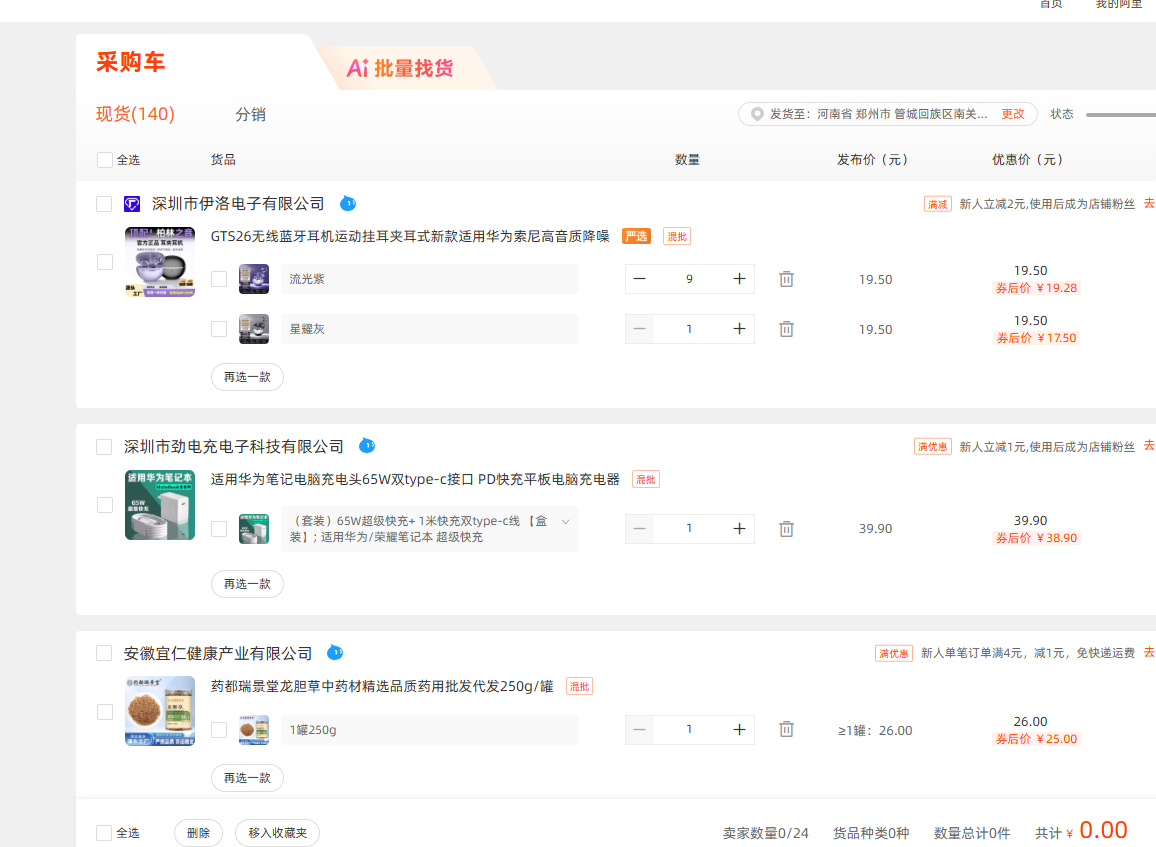Viewport: 1156px width, 847px height.
Task: Check the bottom 全选 checkbox
Action: (x=104, y=833)
